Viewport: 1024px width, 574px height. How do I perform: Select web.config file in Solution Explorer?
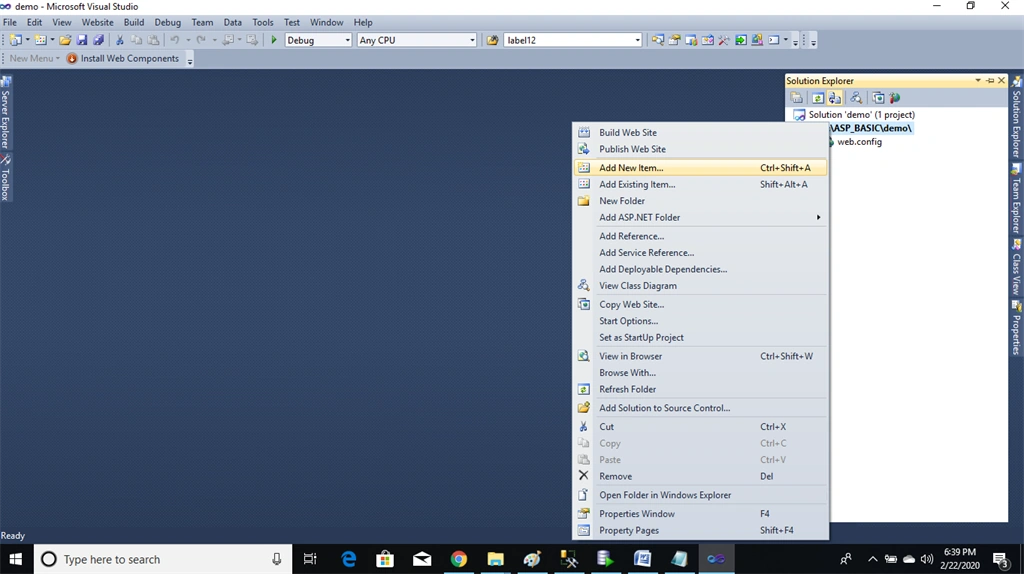click(859, 142)
